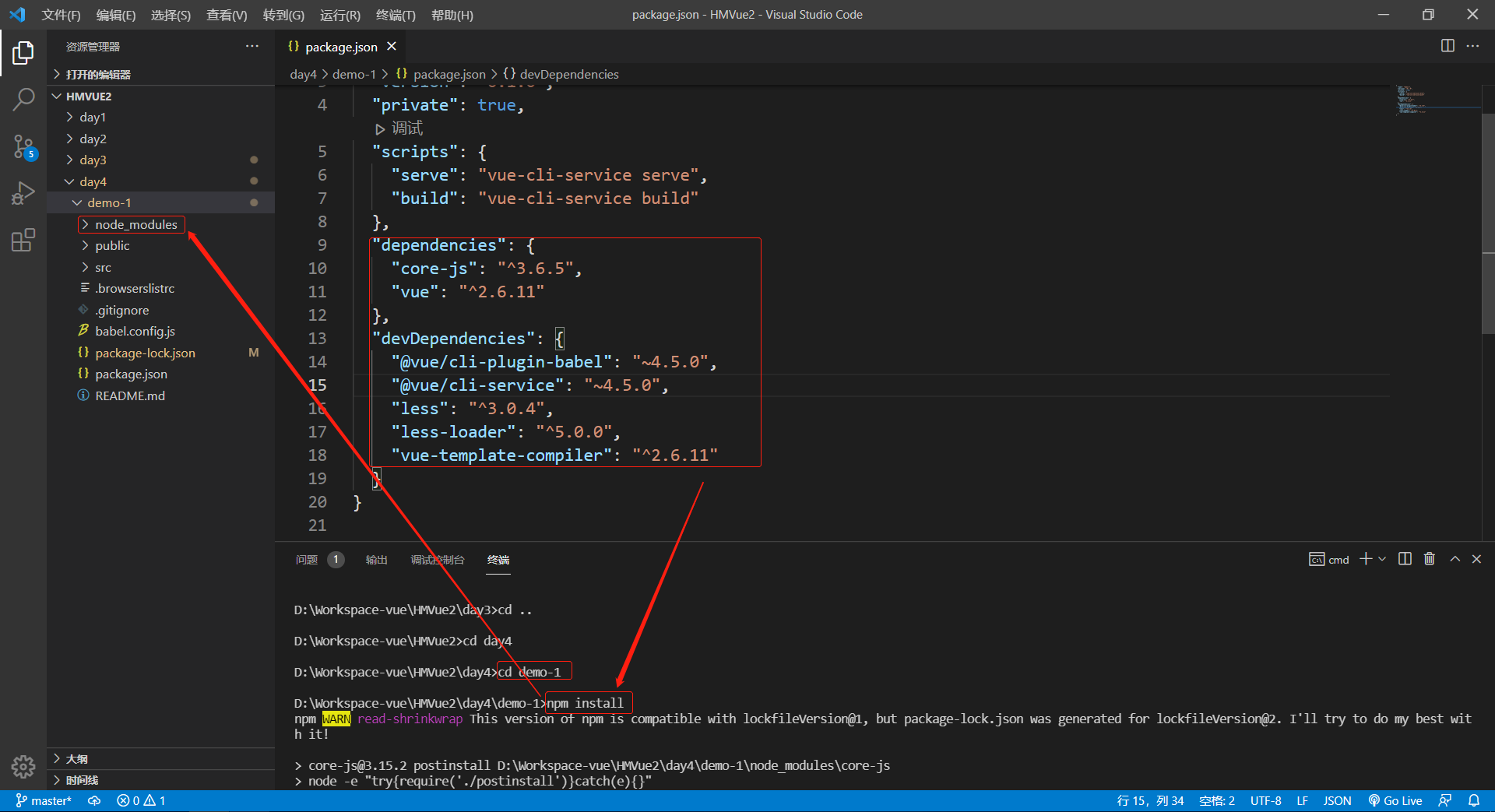Screen dimensions: 1495x812
Task: Open errors and warnings count in status bar
Action: 141,800
